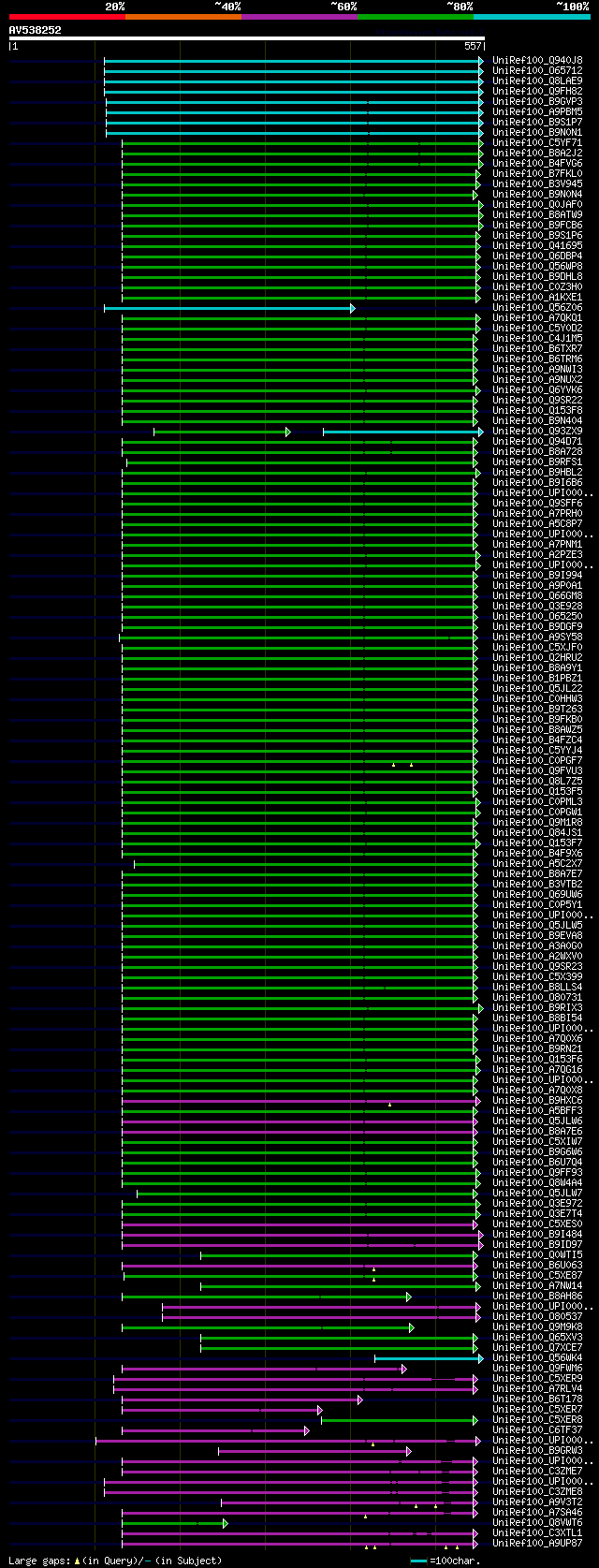Select hit label UniRef100_B9I994

537,575
